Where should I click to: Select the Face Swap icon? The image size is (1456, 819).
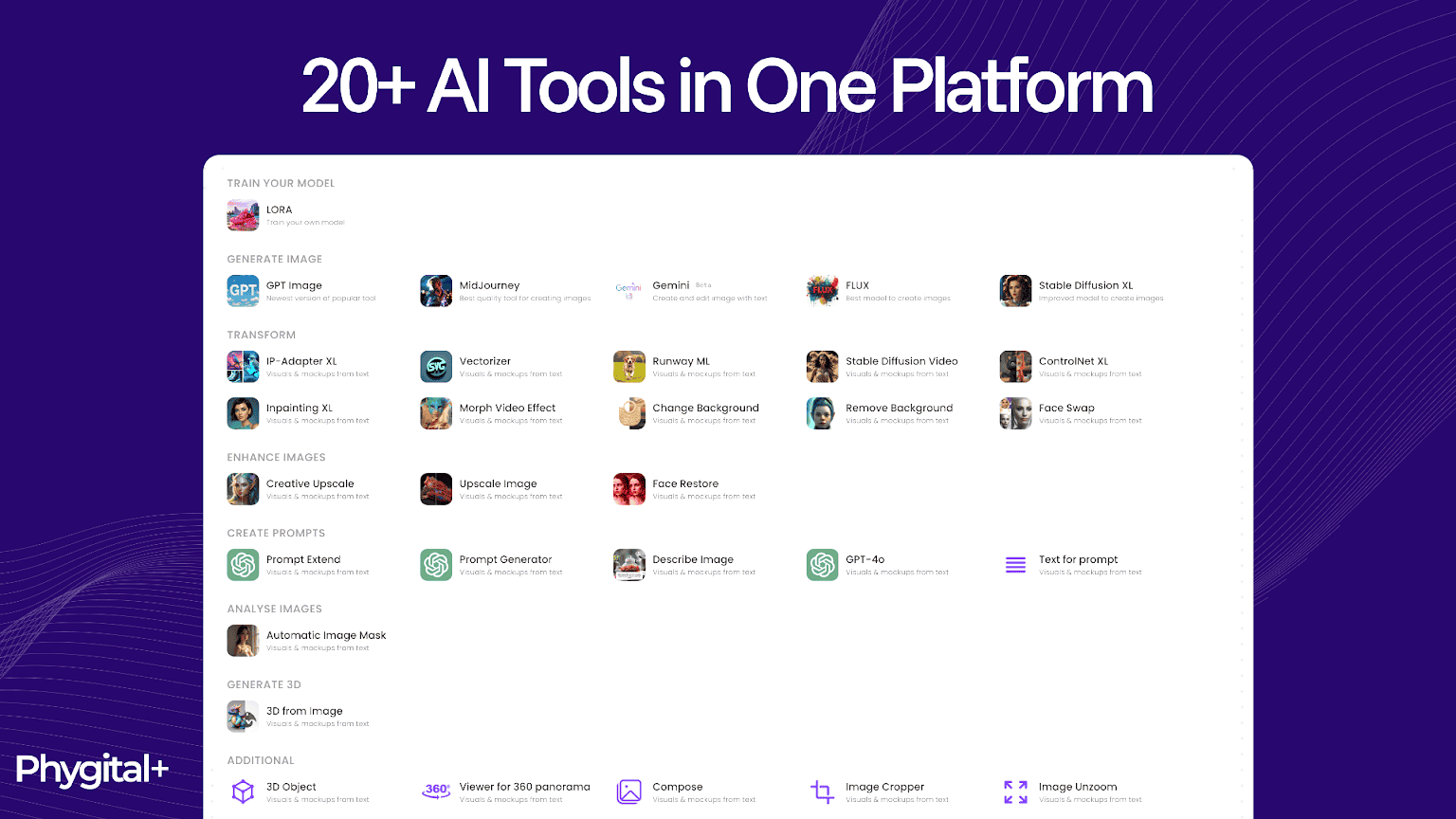1015,413
